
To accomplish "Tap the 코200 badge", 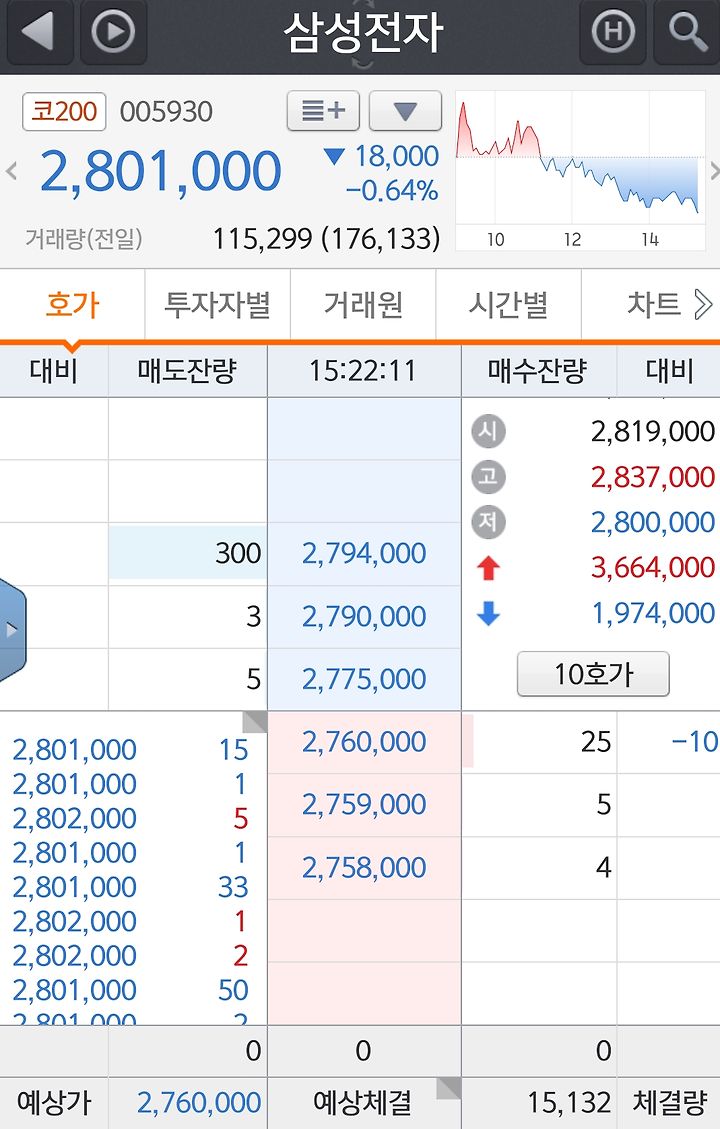I will click(64, 112).
